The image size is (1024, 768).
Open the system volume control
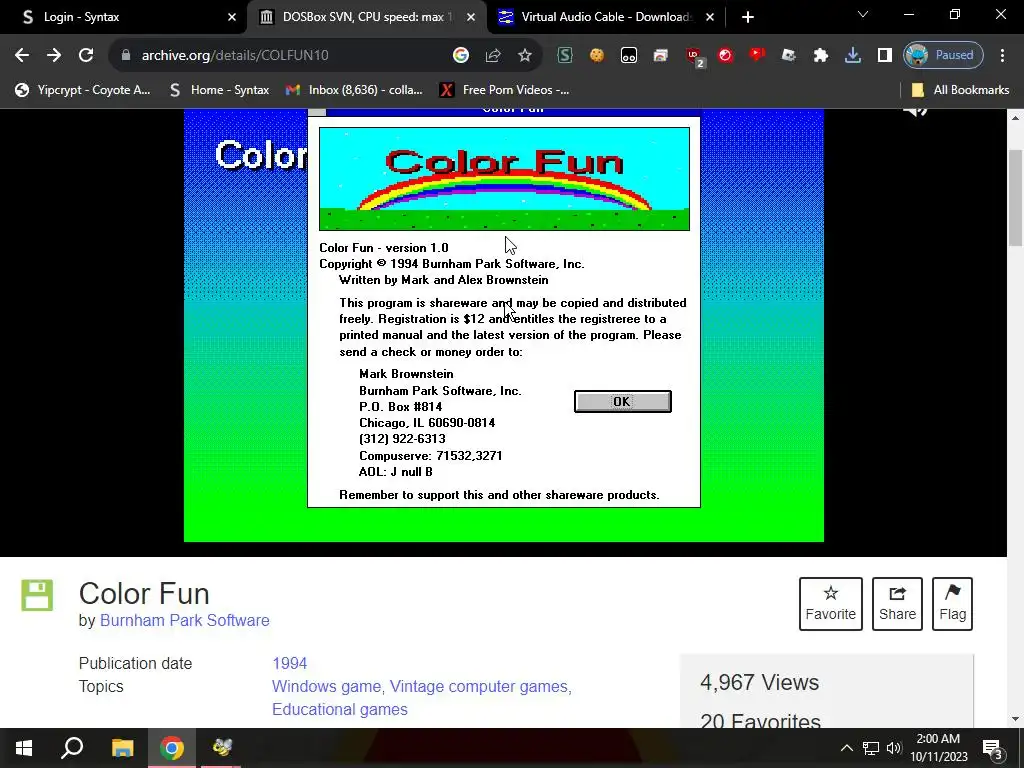[x=894, y=748]
